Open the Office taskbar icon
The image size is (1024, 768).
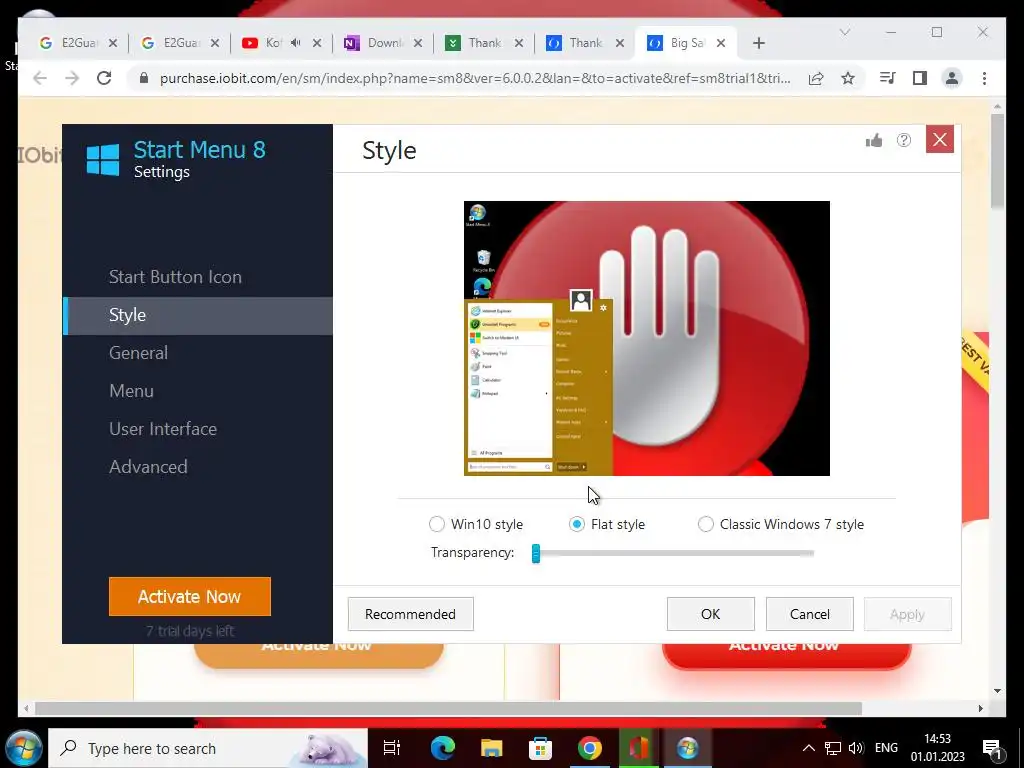[x=638, y=748]
